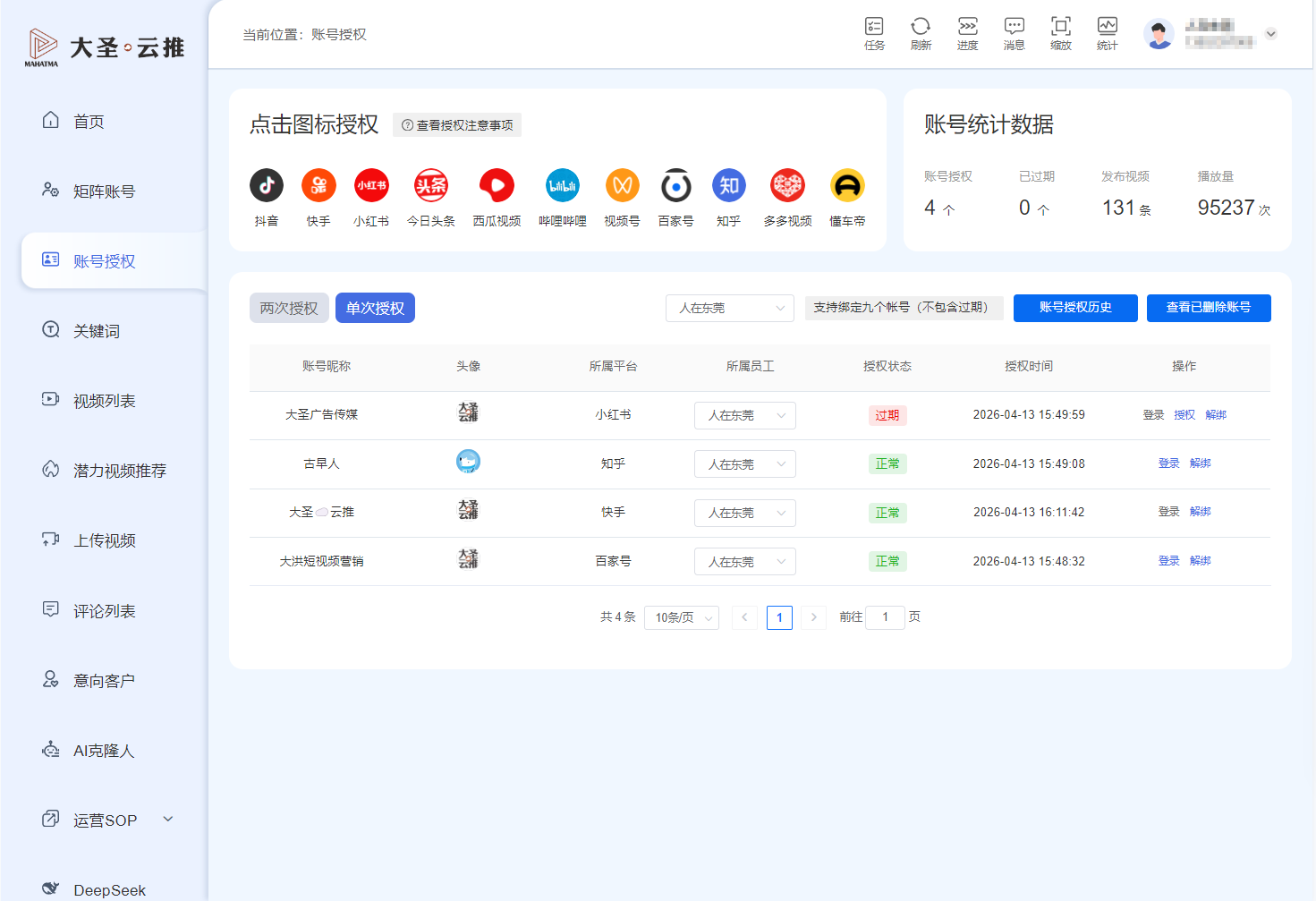Click the Zoom (缩放) icon

click(x=1060, y=33)
